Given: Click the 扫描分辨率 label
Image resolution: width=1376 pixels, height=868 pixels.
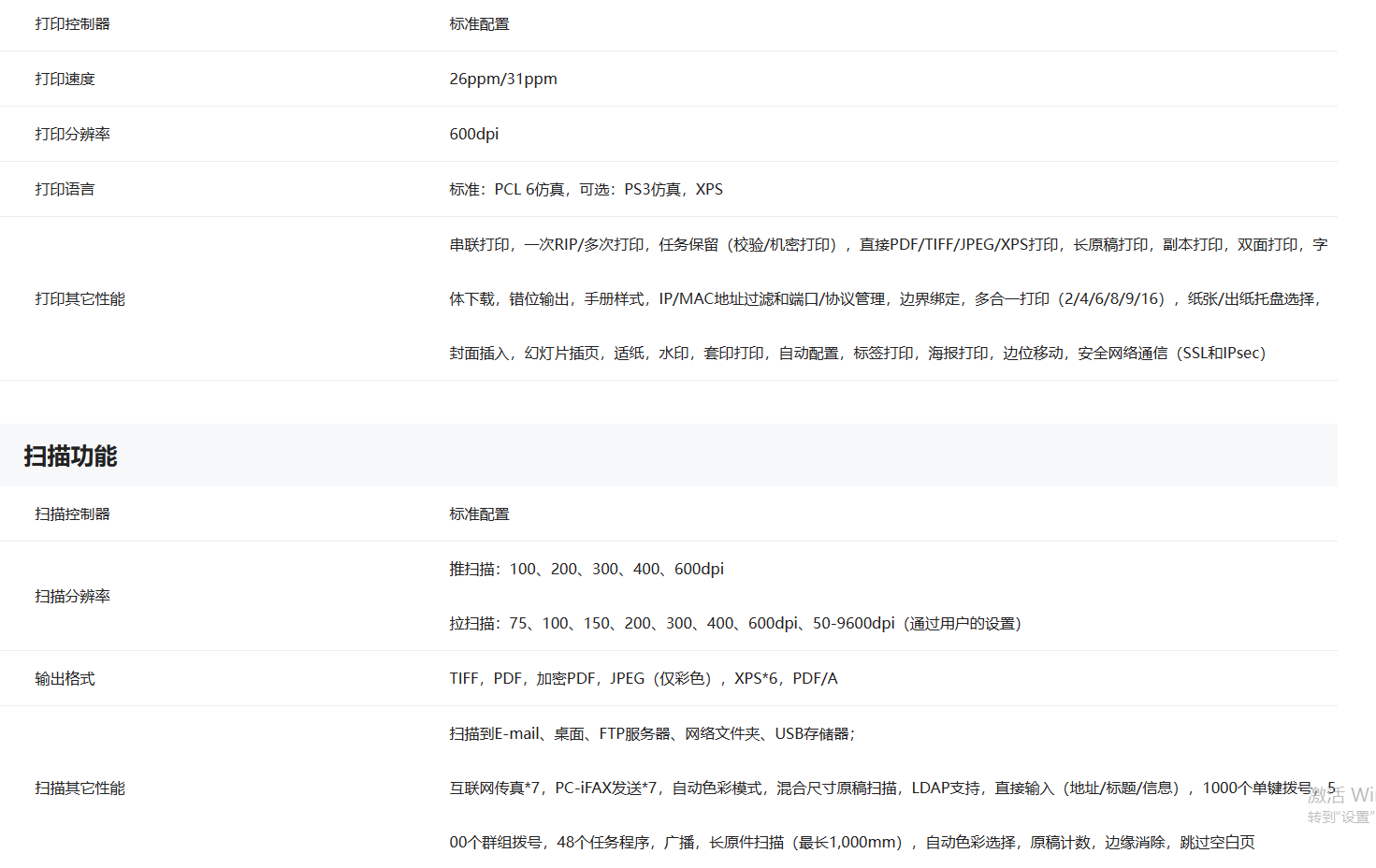Looking at the screenshot, I should click(x=72, y=597).
